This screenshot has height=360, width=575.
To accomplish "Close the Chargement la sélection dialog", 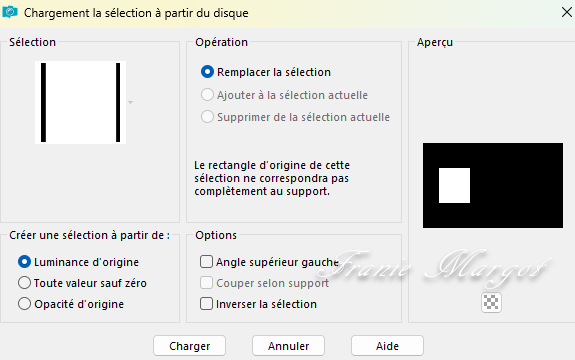I will click(567, 12).
